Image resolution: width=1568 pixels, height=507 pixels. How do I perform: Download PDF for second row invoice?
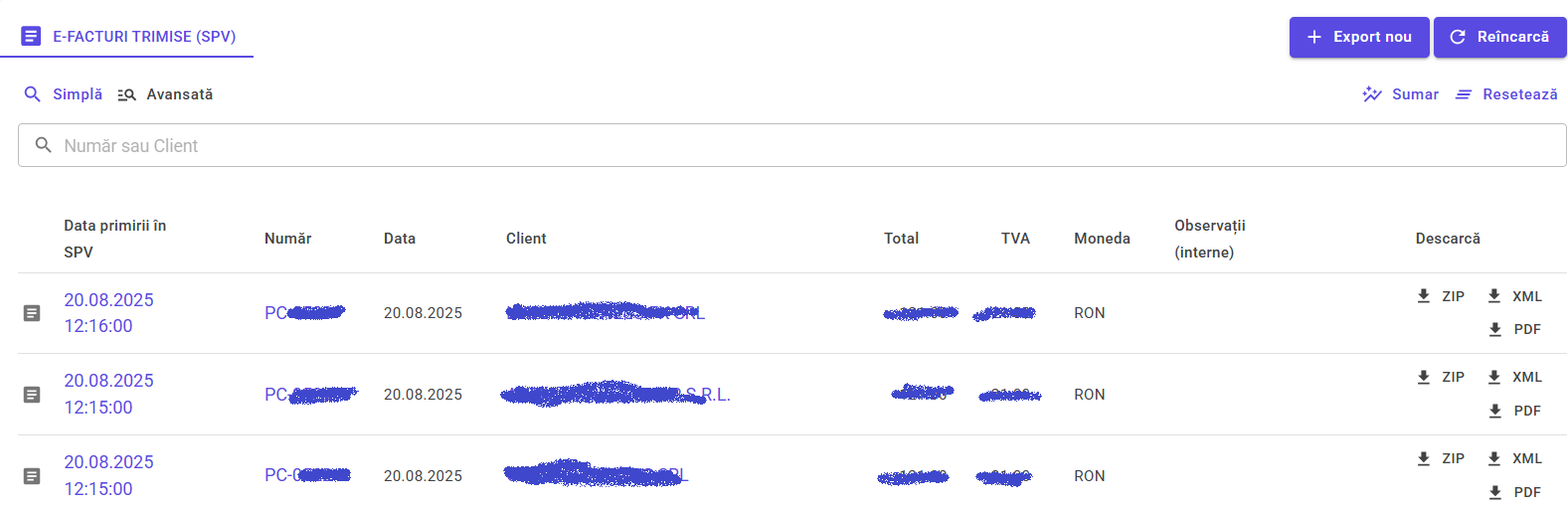click(1514, 411)
